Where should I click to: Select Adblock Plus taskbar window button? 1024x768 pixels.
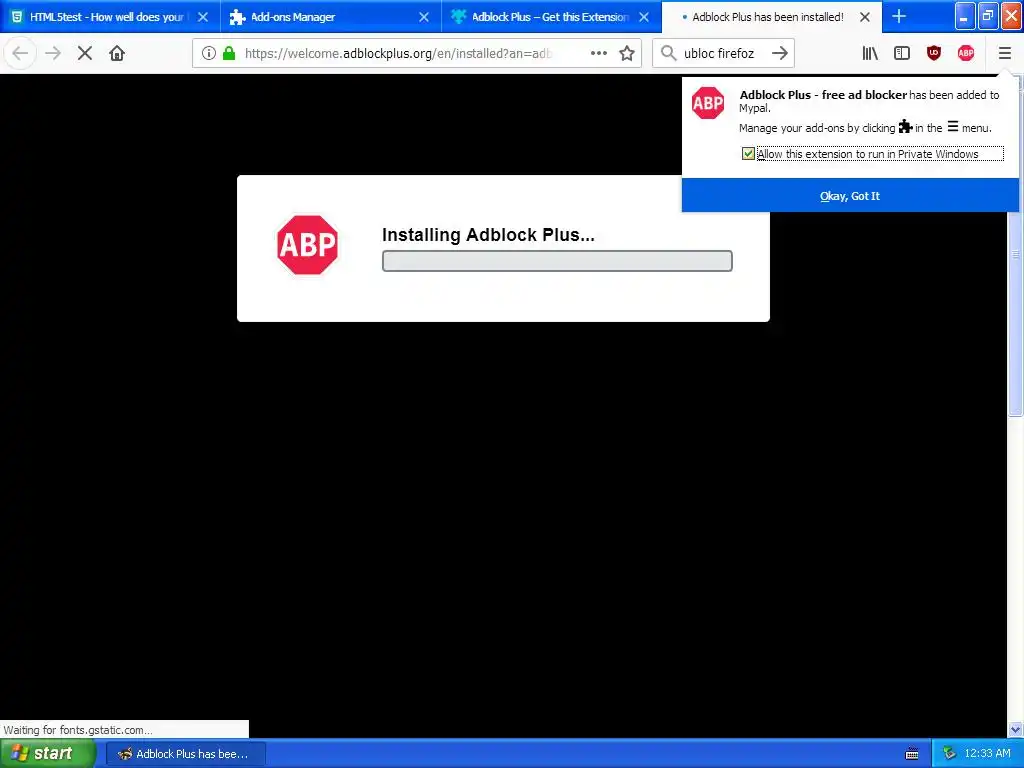185,754
